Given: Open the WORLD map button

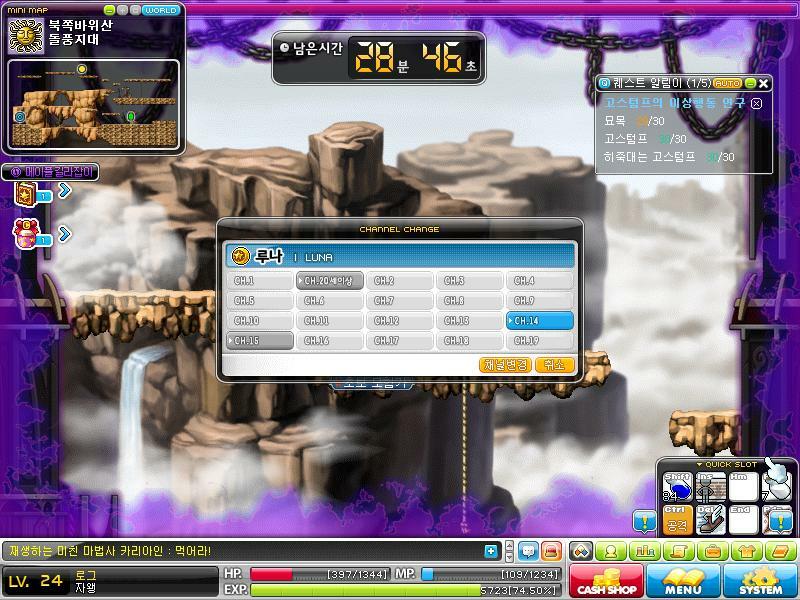Looking at the screenshot, I should coord(161,10).
